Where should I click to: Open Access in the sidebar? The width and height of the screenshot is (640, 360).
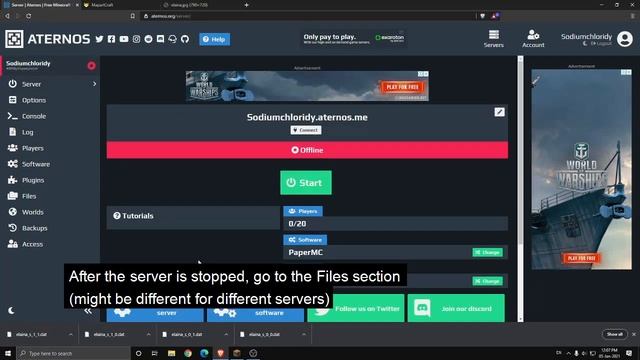pyautogui.click(x=32, y=244)
